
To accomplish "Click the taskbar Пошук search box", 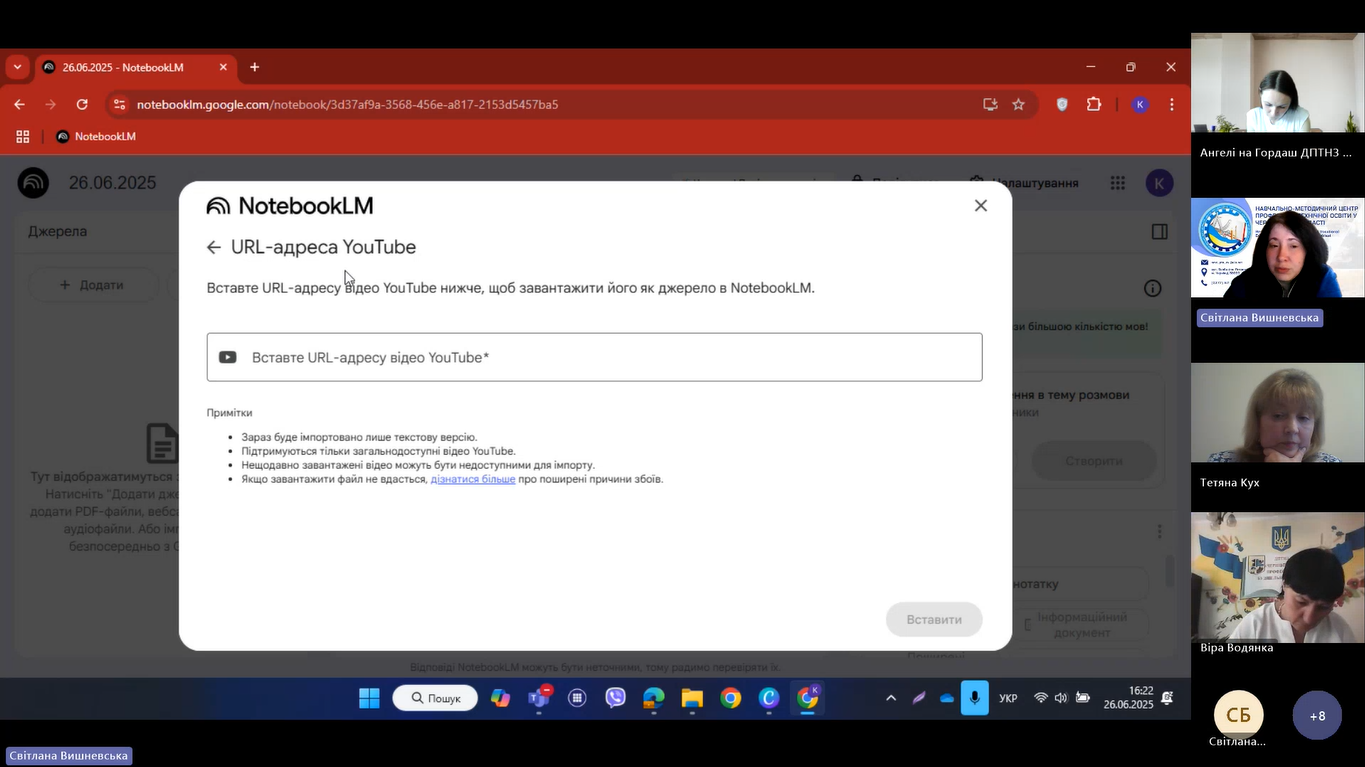I will (x=435, y=698).
